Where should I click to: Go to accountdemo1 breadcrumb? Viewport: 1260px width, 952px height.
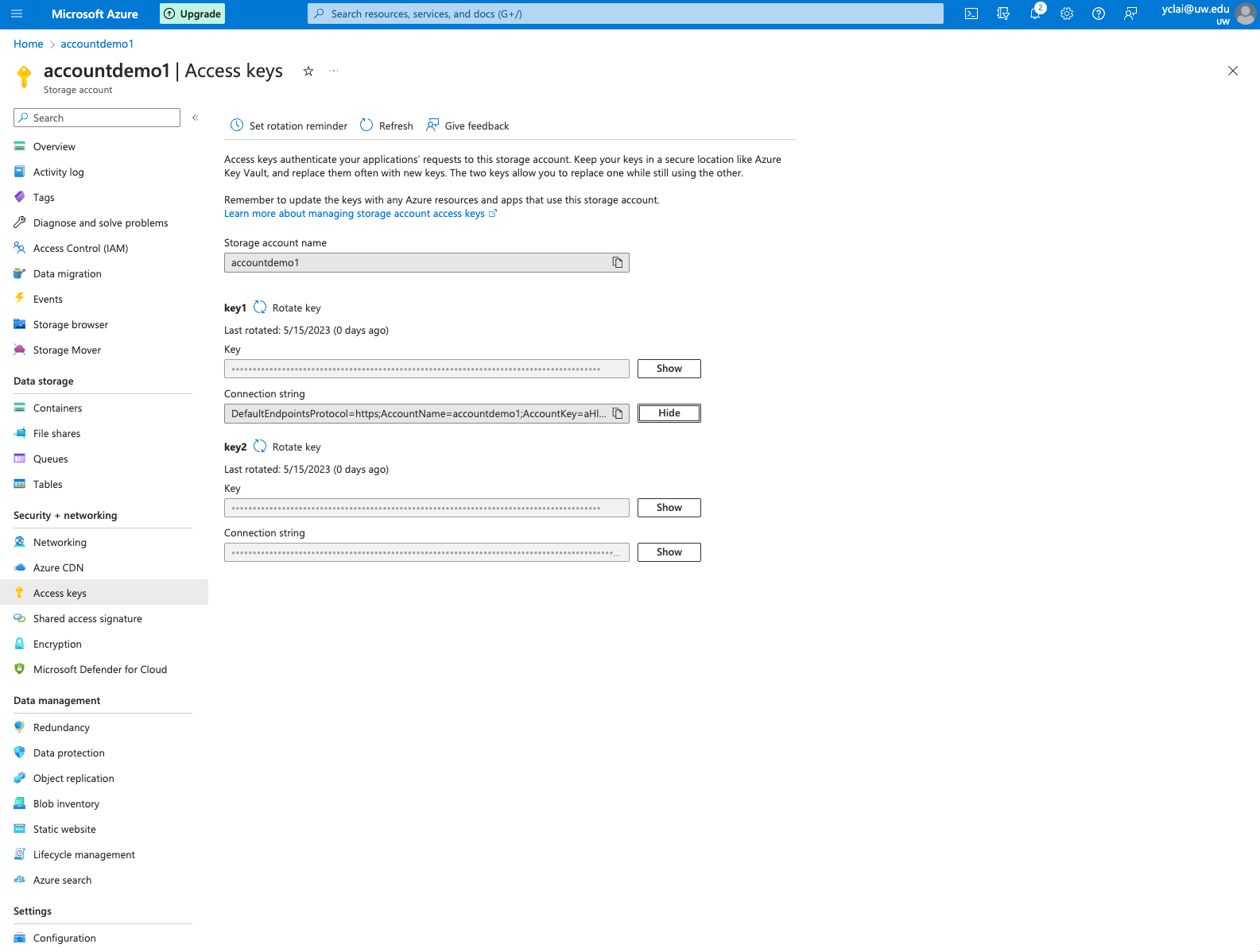tap(97, 44)
